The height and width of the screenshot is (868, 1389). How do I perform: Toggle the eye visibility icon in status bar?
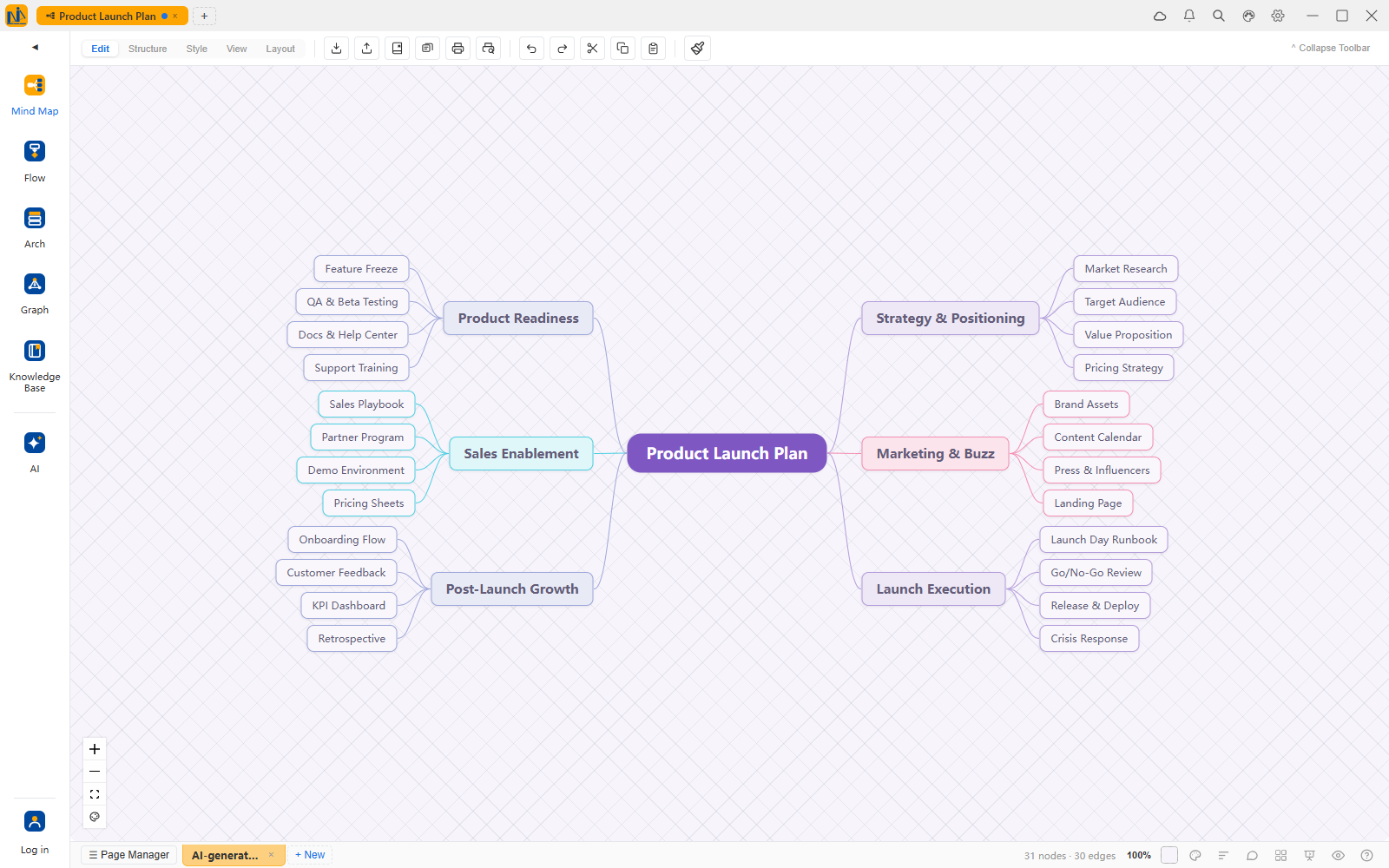(1338, 855)
